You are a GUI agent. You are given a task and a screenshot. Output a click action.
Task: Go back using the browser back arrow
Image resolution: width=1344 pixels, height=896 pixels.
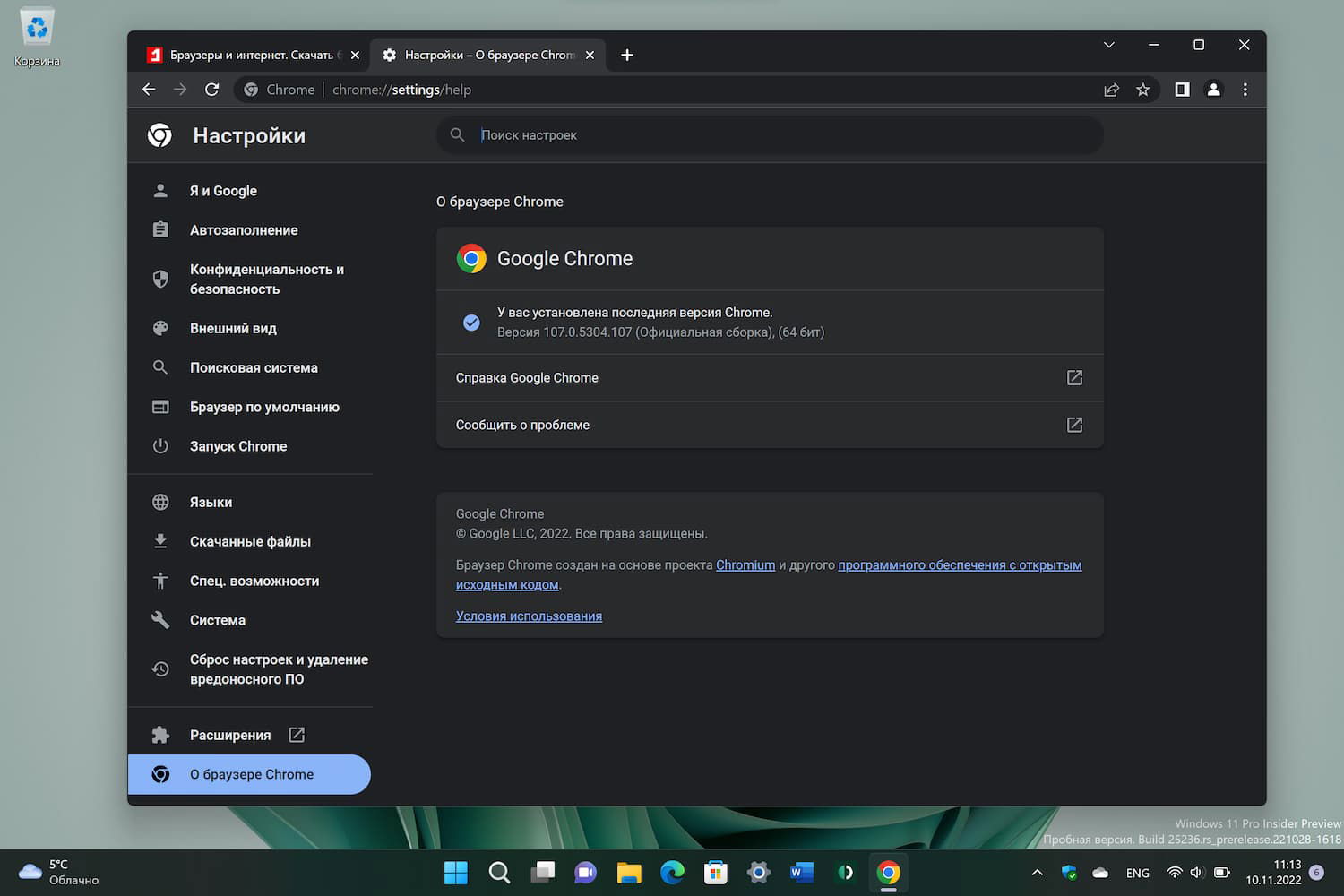tap(149, 90)
